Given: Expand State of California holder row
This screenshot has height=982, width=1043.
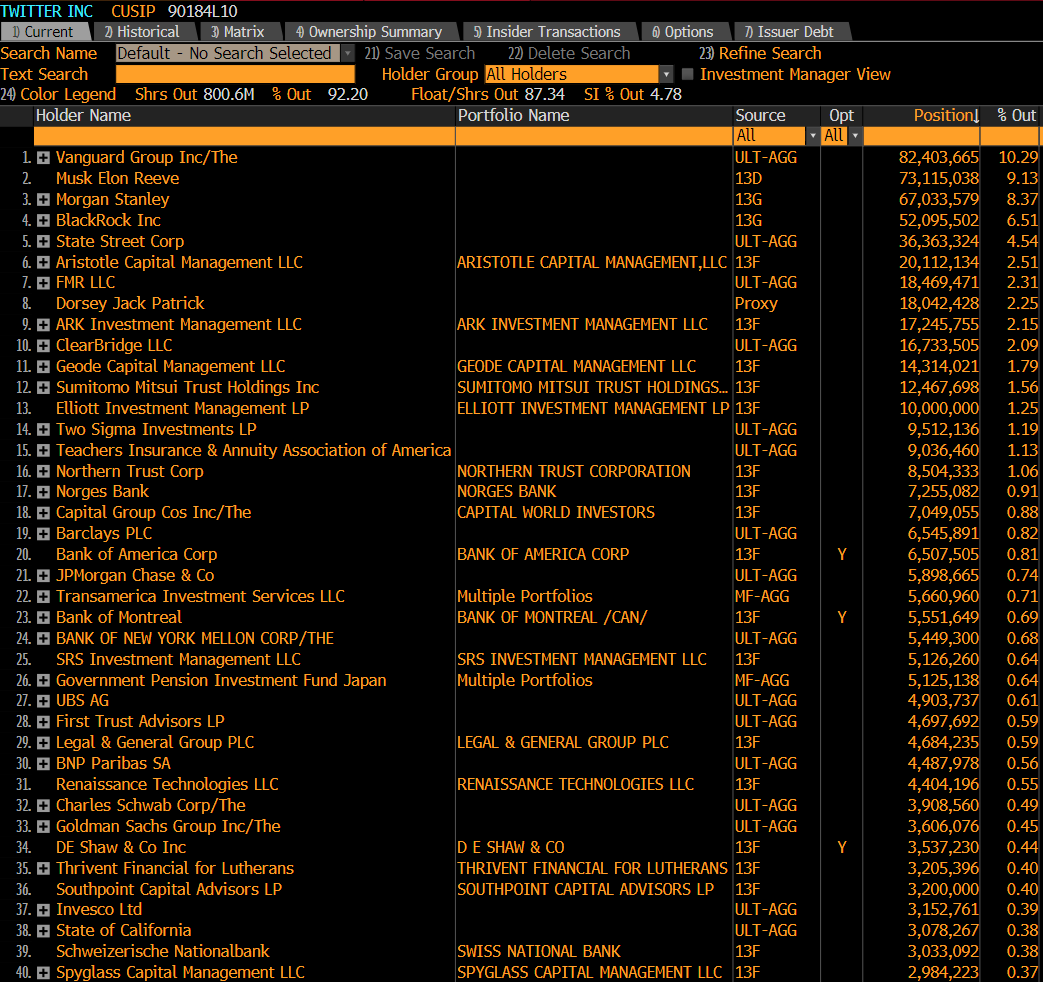Looking at the screenshot, I should click(43, 931).
